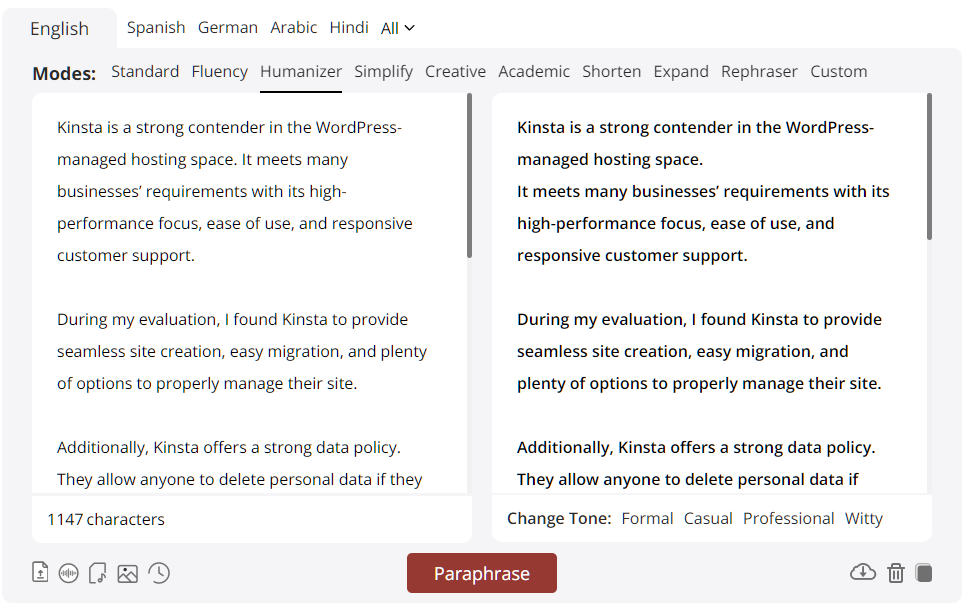This screenshot has width=975, height=614.
Task: Click the input text box scrollbar
Action: tap(469, 175)
